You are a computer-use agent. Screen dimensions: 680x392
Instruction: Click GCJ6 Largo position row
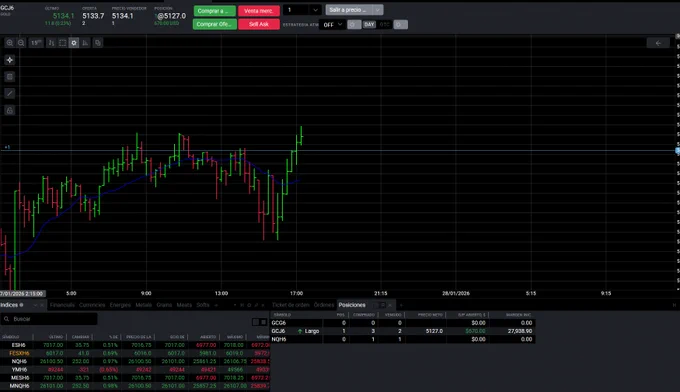pos(403,331)
